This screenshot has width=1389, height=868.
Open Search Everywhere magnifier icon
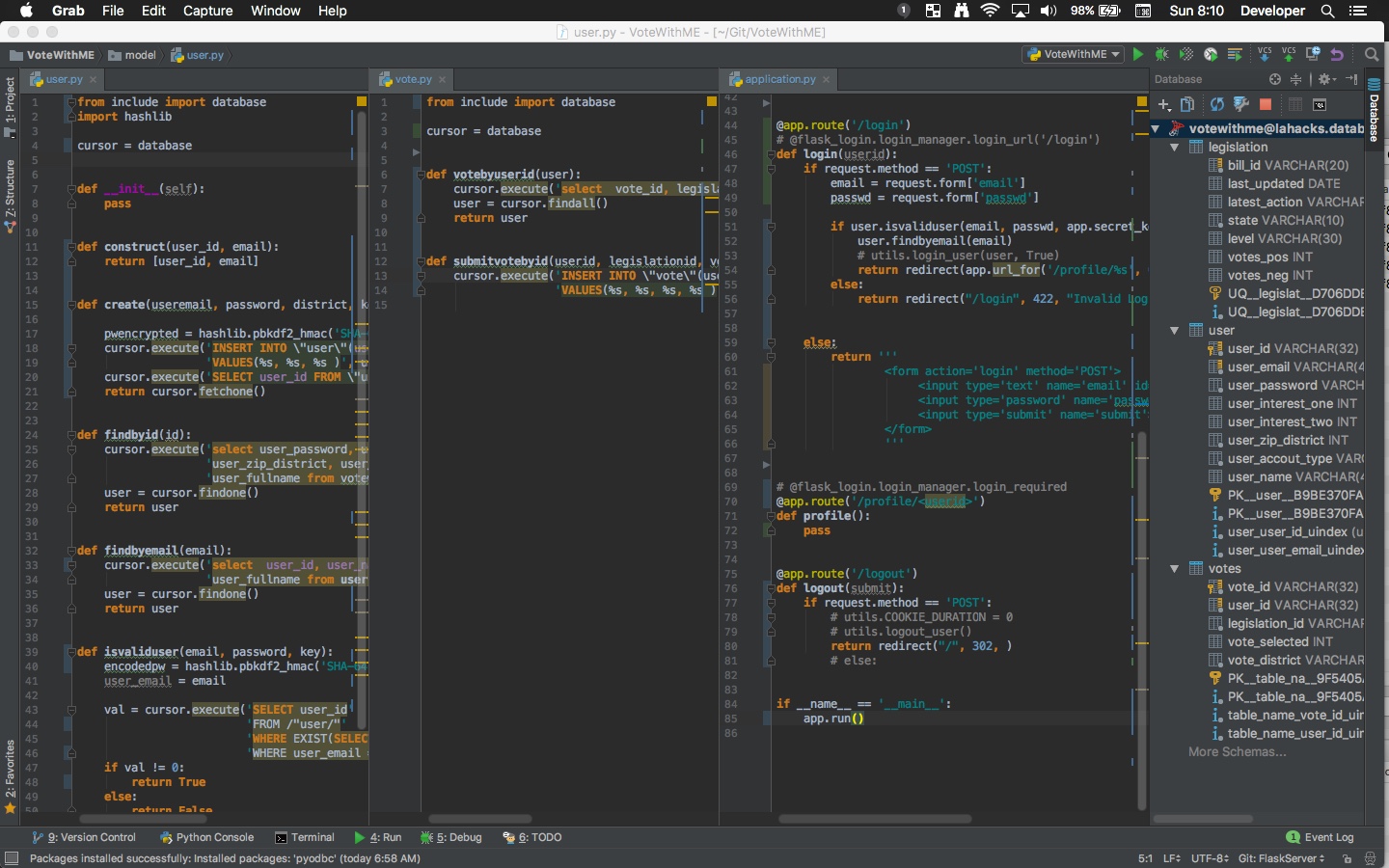click(1372, 55)
